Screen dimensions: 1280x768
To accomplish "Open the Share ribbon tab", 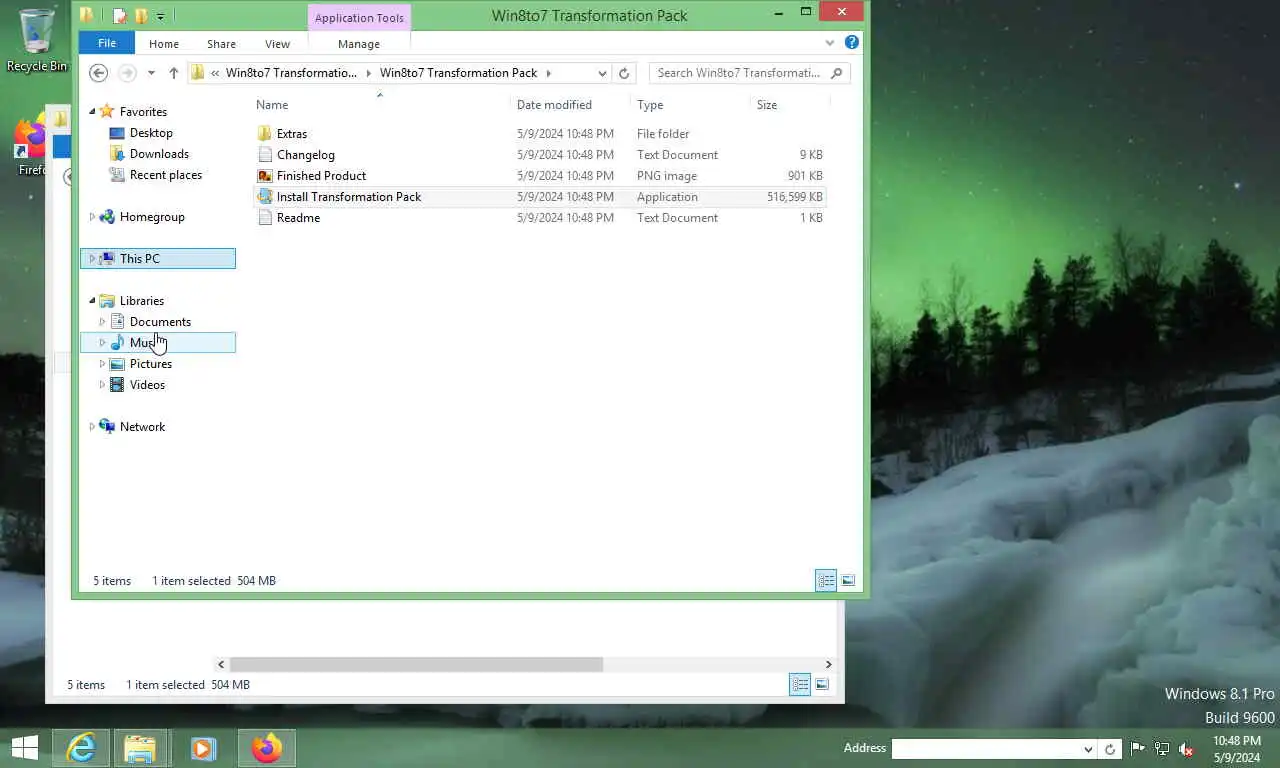I will point(221,44).
